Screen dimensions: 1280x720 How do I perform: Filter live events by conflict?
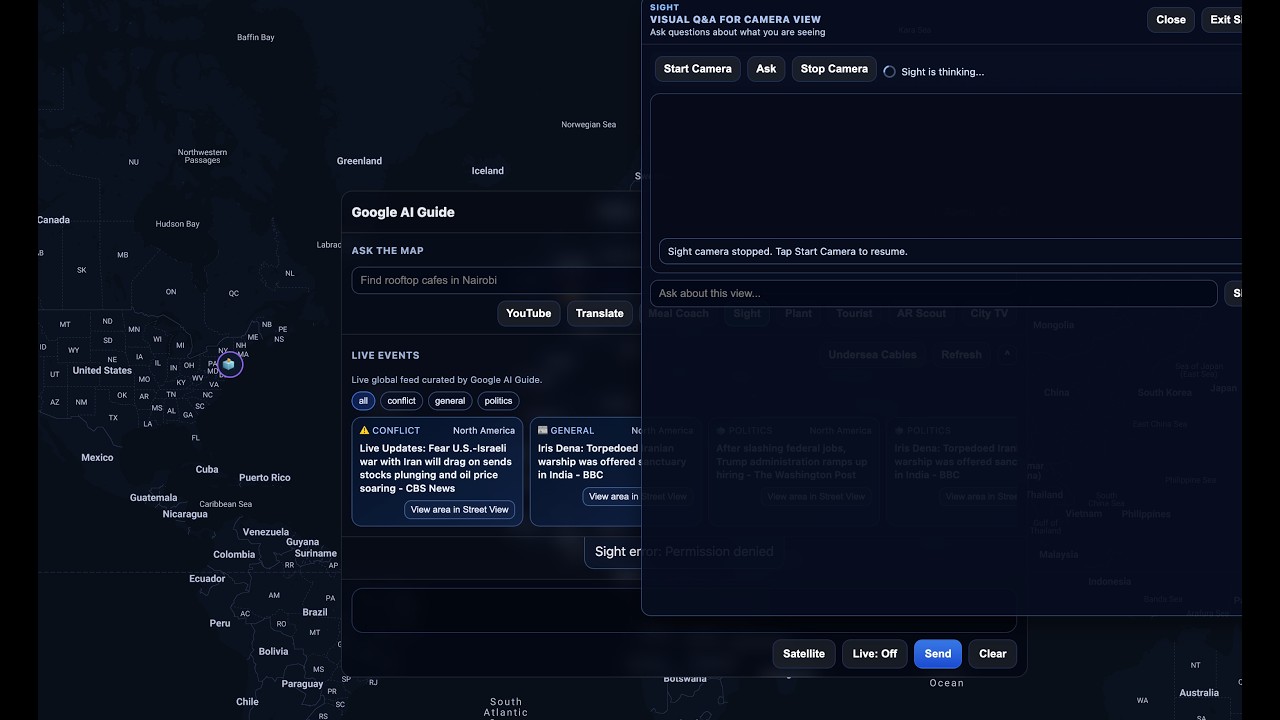(x=401, y=401)
